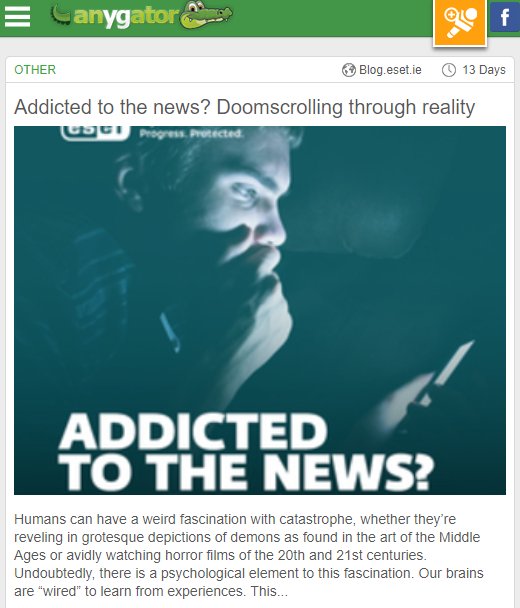Open the Blog.eset.ie source link
Viewport: 520px width, 608px height.
(x=390, y=70)
